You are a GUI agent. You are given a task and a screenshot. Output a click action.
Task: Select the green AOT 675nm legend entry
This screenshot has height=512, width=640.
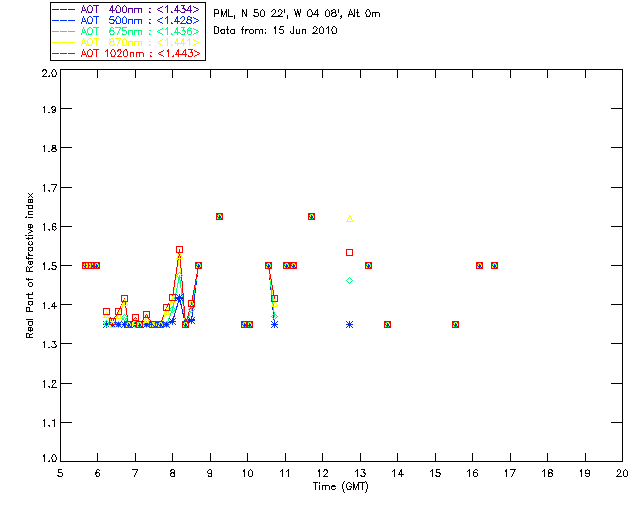point(126,31)
